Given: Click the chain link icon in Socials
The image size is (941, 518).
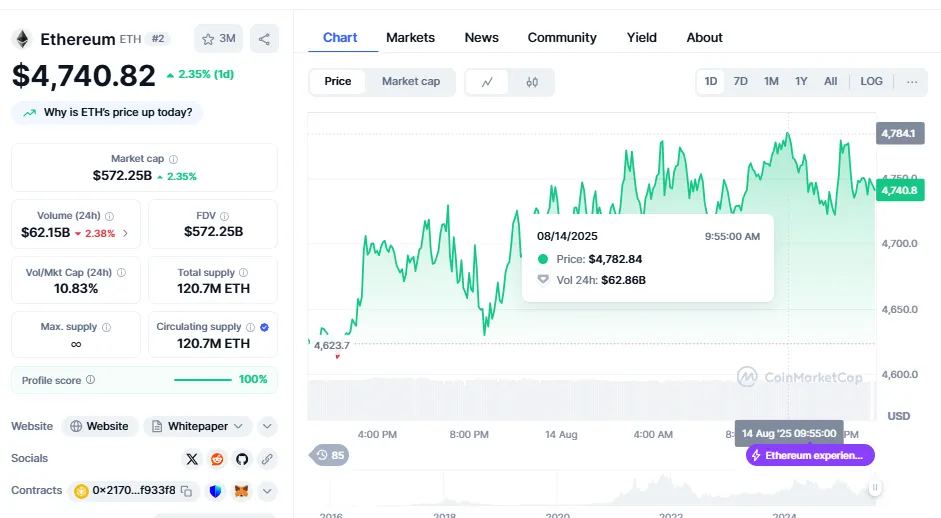Looking at the screenshot, I should pyautogui.click(x=267, y=459).
